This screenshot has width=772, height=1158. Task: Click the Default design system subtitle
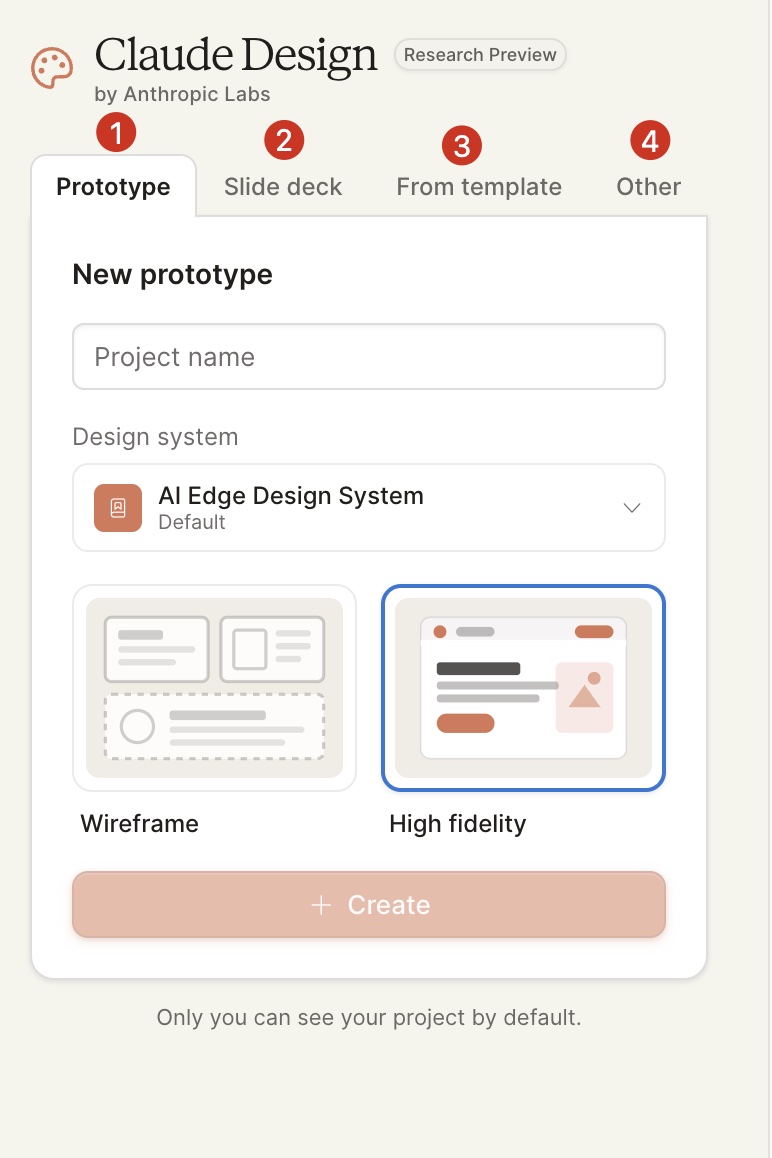pos(192,522)
